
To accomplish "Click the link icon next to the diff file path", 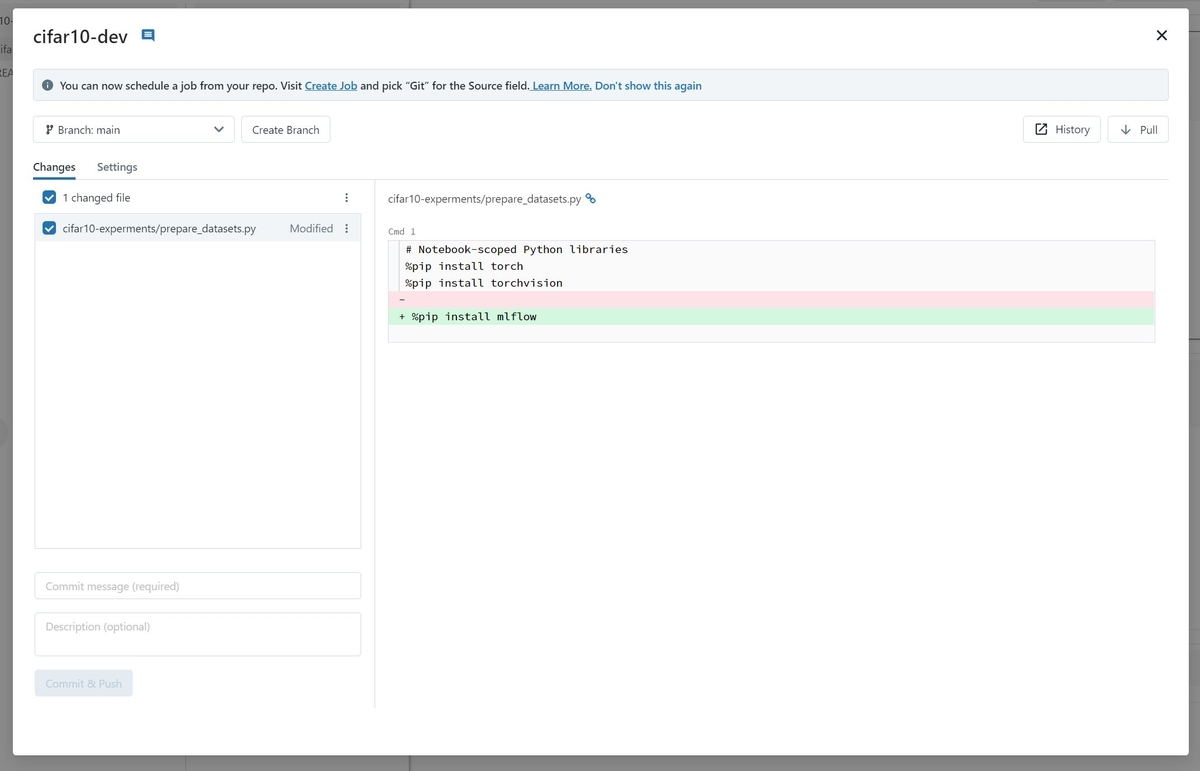I will pyautogui.click(x=591, y=199).
